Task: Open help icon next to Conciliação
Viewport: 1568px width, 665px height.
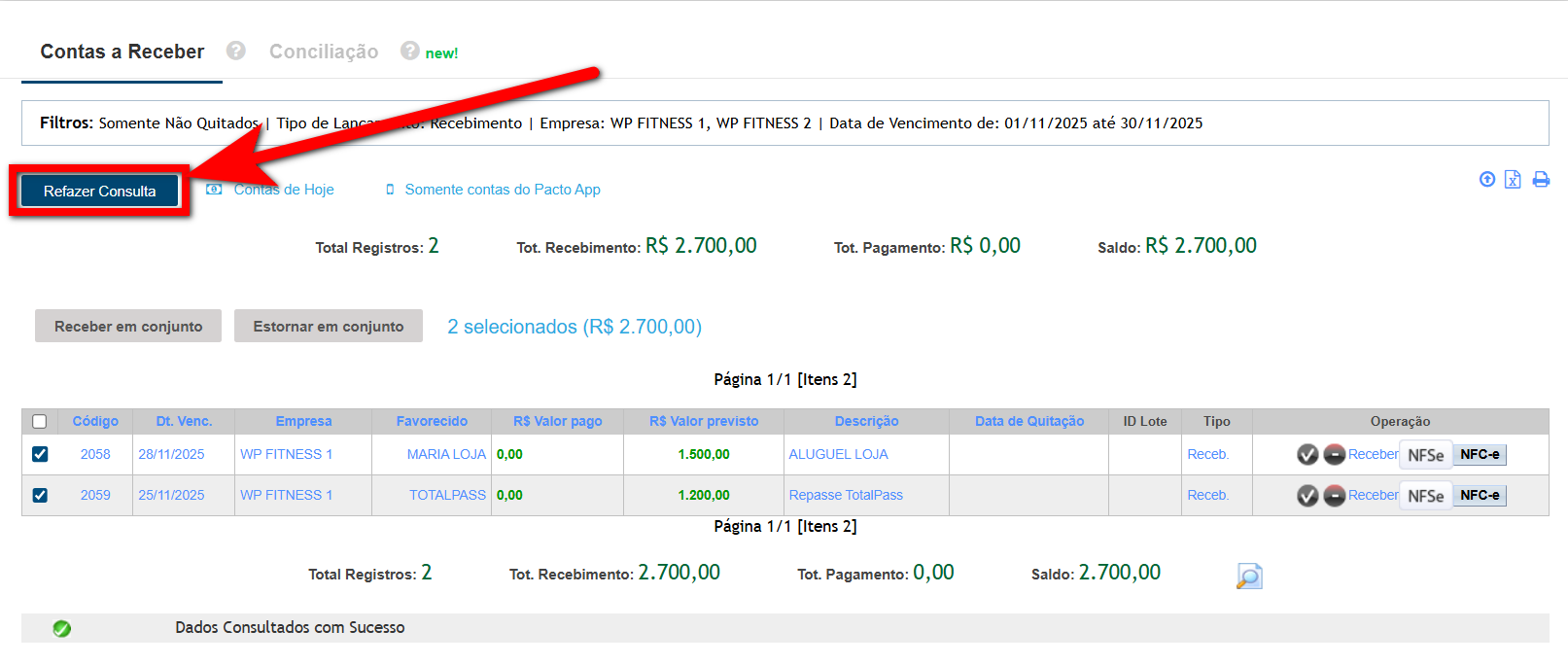Action: (x=410, y=51)
